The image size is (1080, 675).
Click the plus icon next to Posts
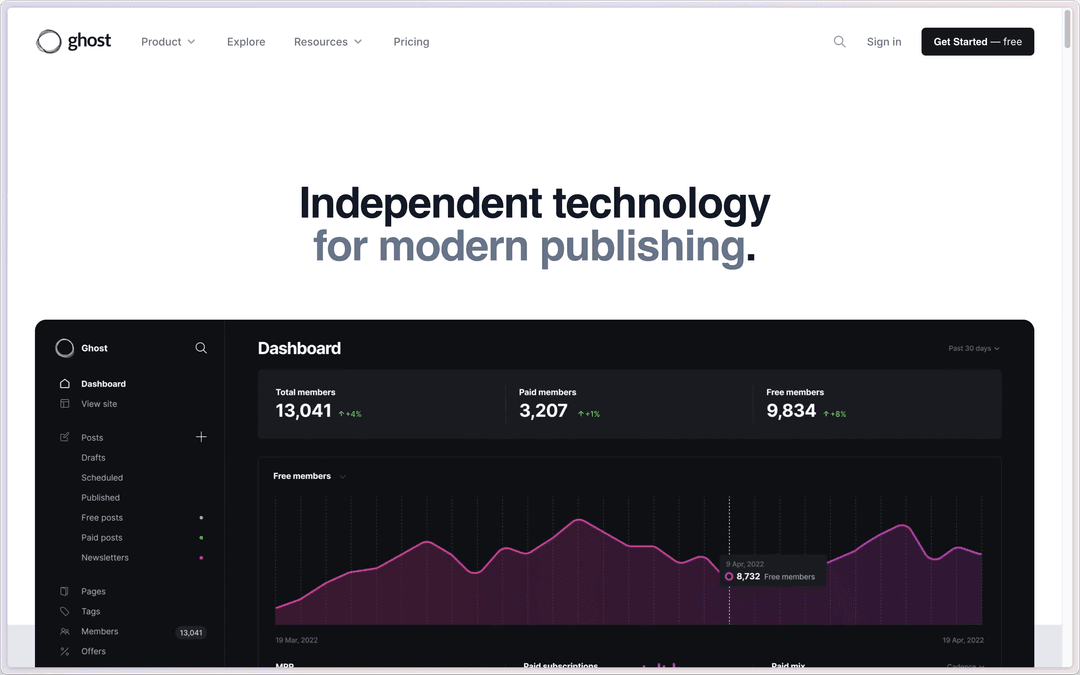pyautogui.click(x=201, y=437)
